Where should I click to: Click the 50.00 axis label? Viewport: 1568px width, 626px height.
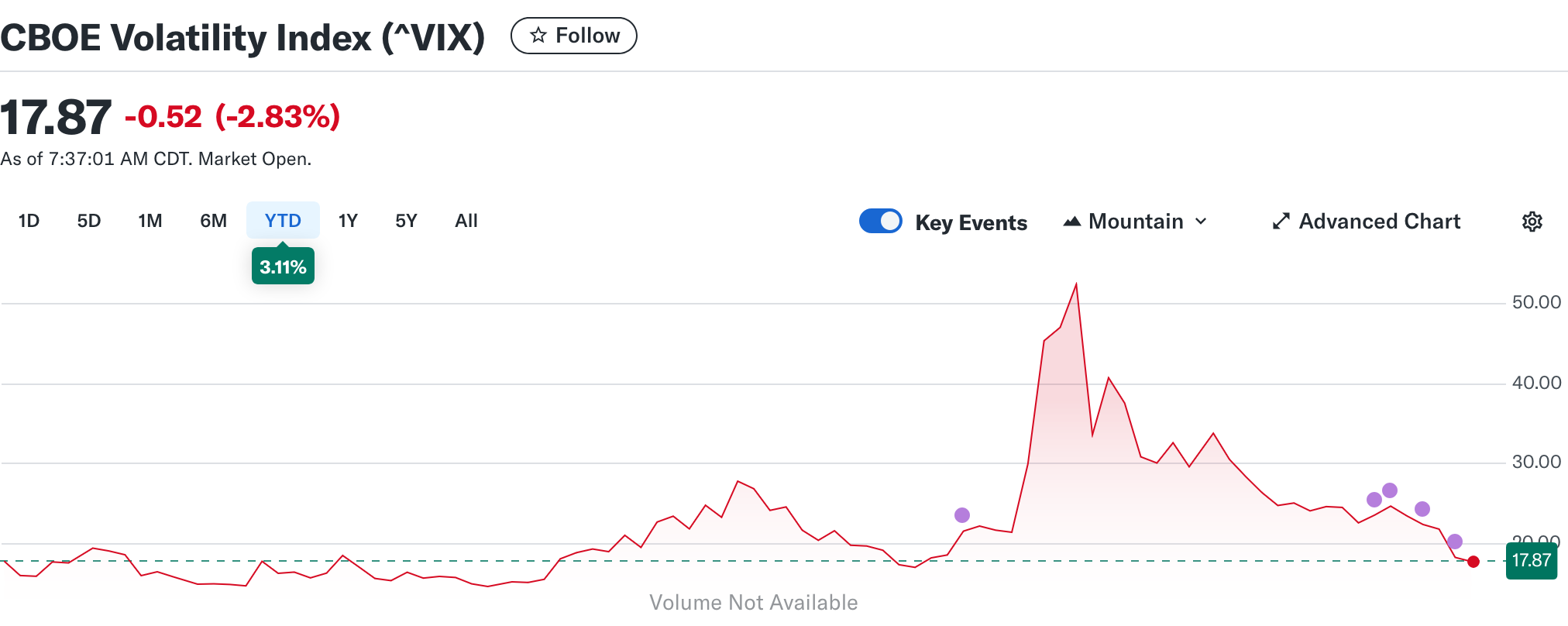pos(1536,302)
